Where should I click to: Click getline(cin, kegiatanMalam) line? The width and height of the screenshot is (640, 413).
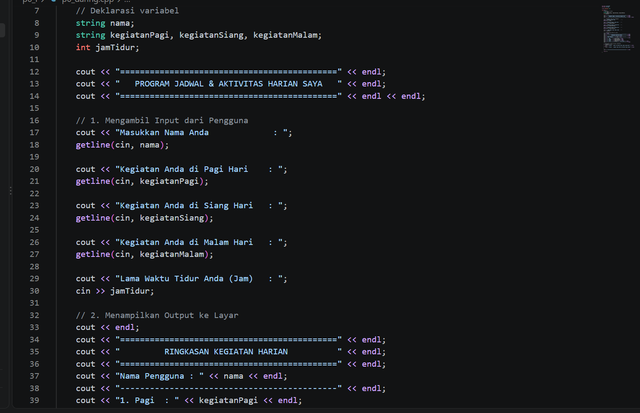(144, 254)
